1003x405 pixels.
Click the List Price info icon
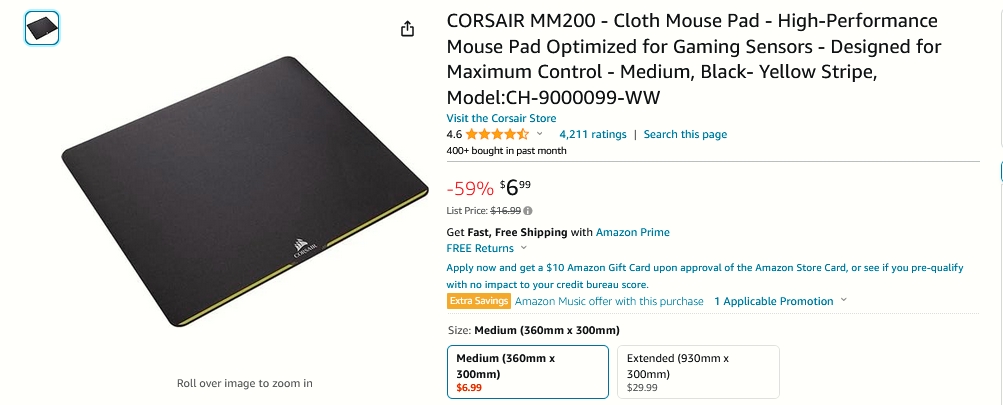click(x=528, y=210)
